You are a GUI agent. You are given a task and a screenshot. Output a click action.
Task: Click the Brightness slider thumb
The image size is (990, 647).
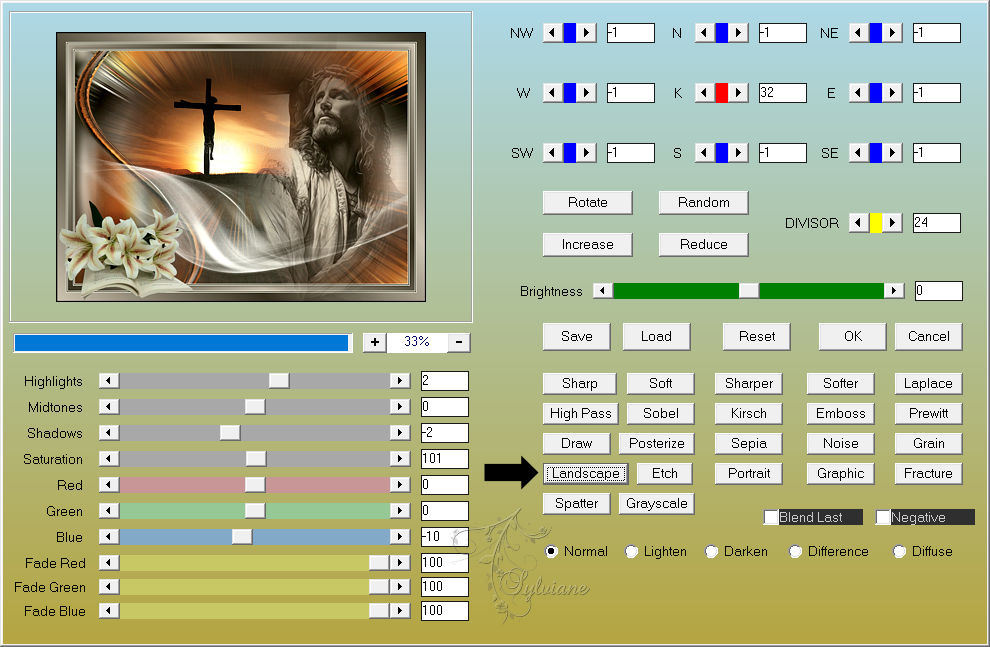pyautogui.click(x=749, y=290)
